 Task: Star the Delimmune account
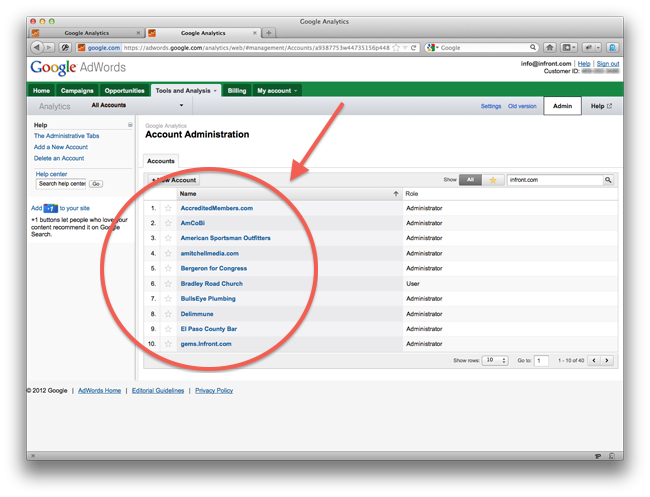[168, 314]
